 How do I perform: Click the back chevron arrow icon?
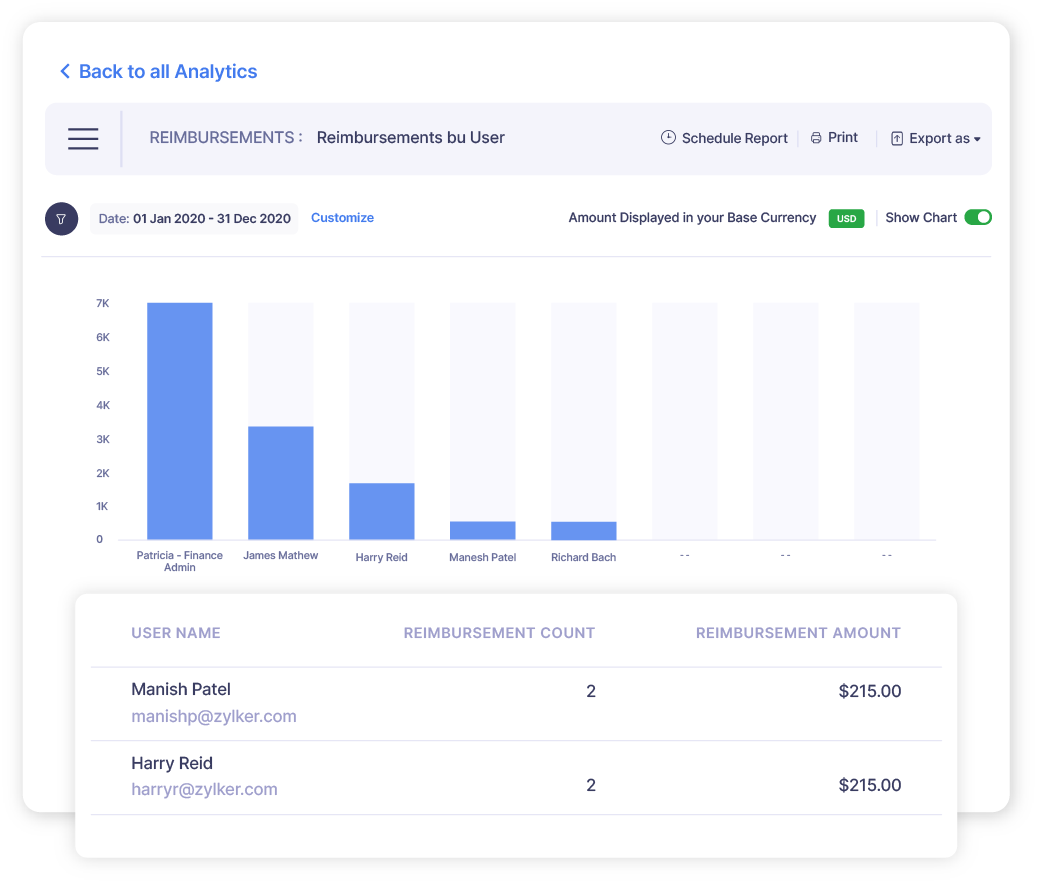pyautogui.click(x=64, y=71)
